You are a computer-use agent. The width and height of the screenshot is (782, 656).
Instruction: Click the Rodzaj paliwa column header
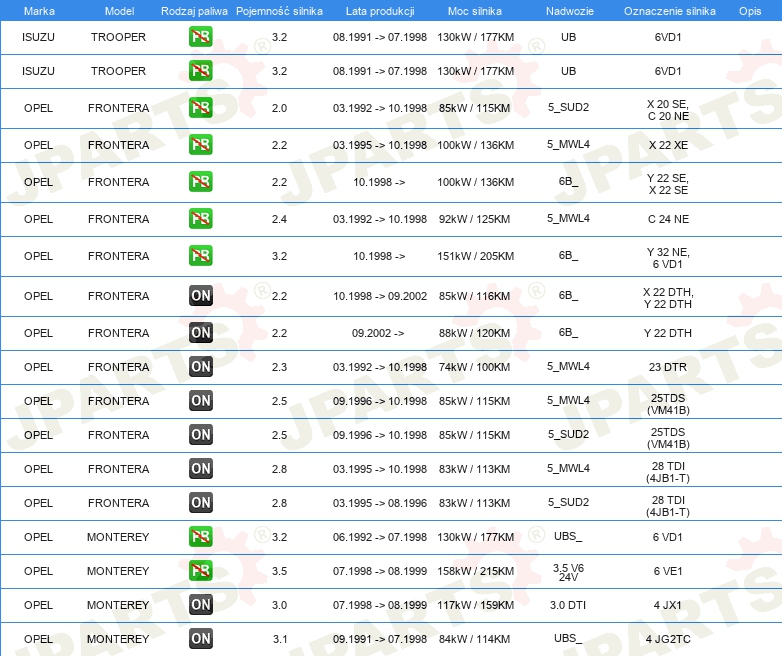click(194, 11)
